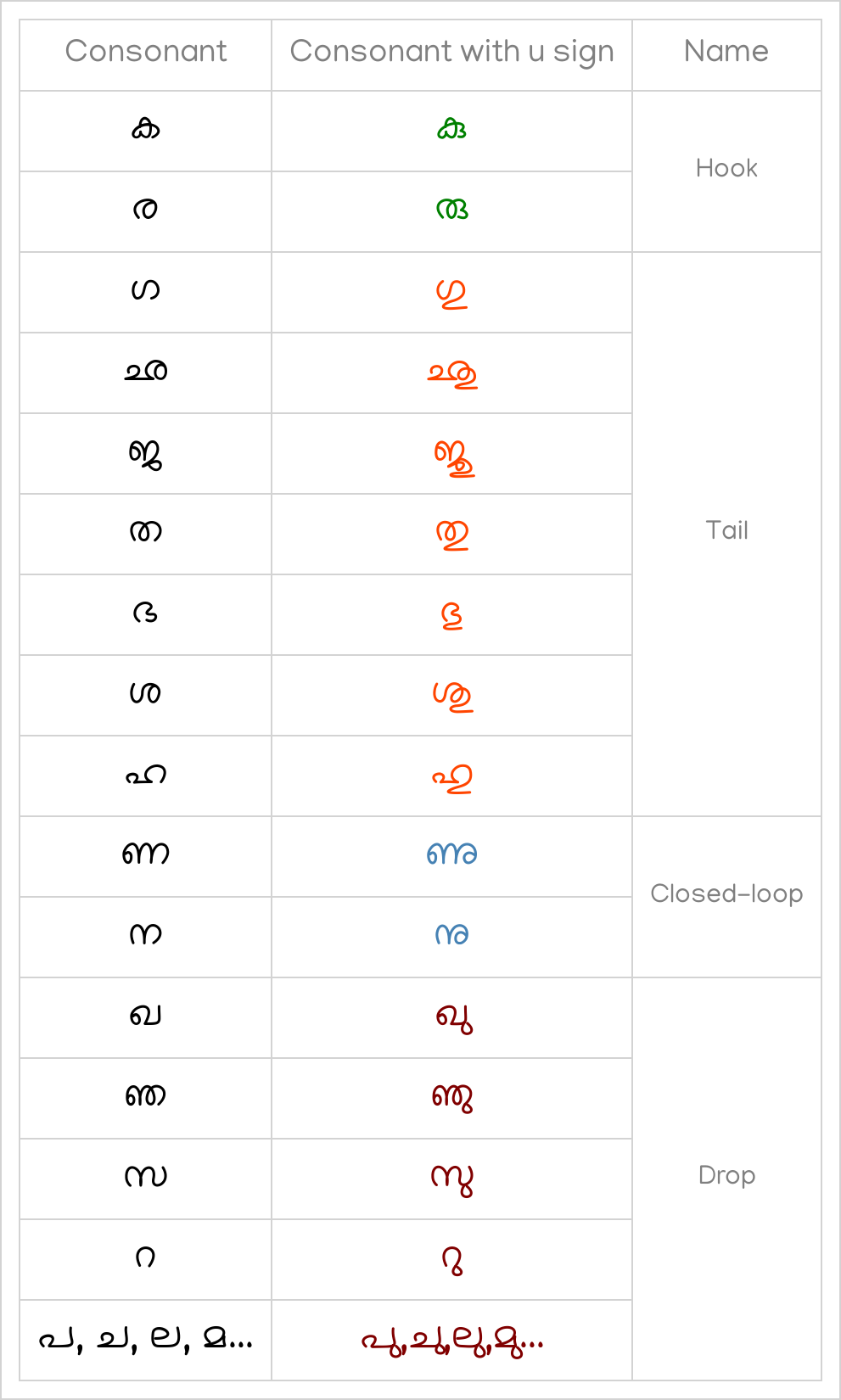The width and height of the screenshot is (841, 1400).
Task: Select the black ഭ consonant cell
Action: point(146,613)
